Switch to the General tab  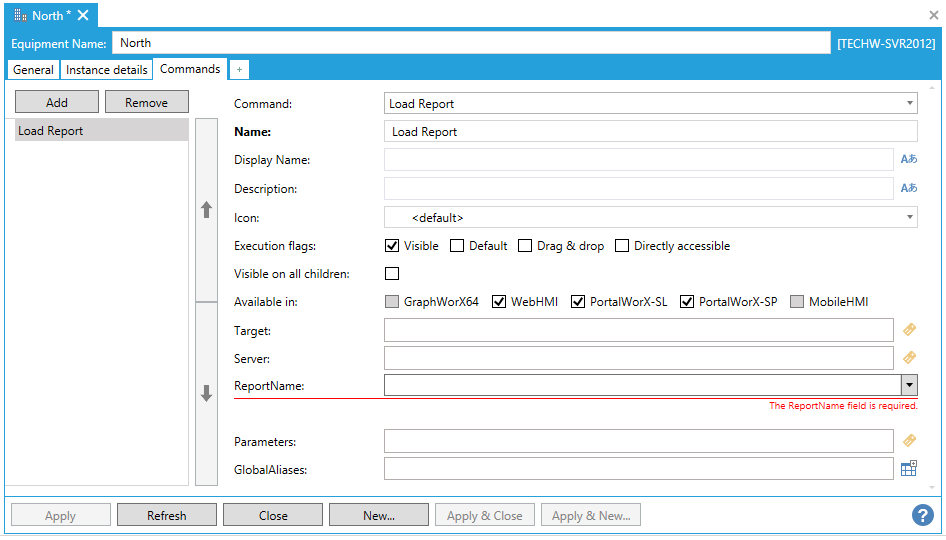click(x=34, y=70)
